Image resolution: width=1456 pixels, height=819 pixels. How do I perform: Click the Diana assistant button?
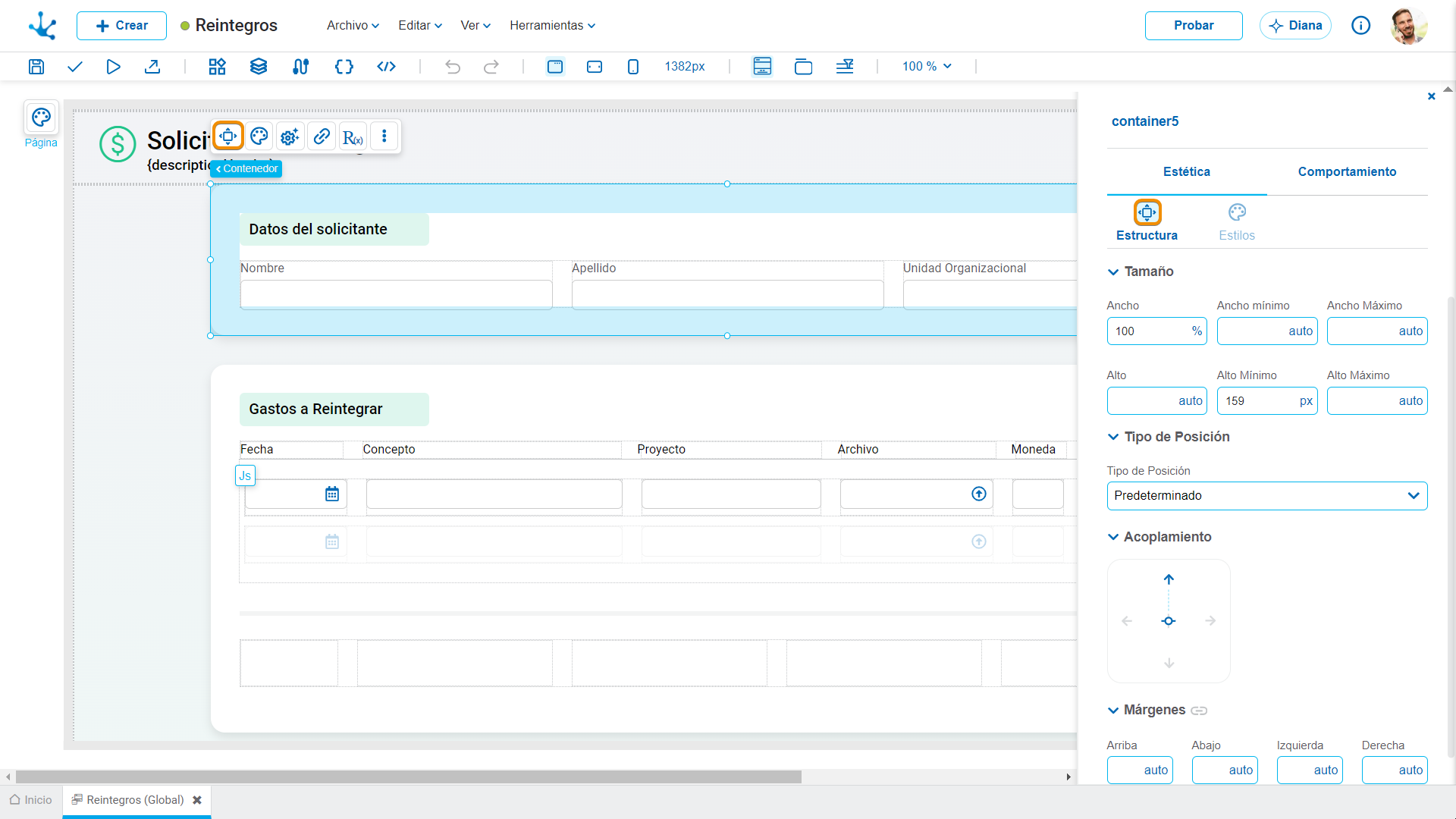coord(1295,26)
